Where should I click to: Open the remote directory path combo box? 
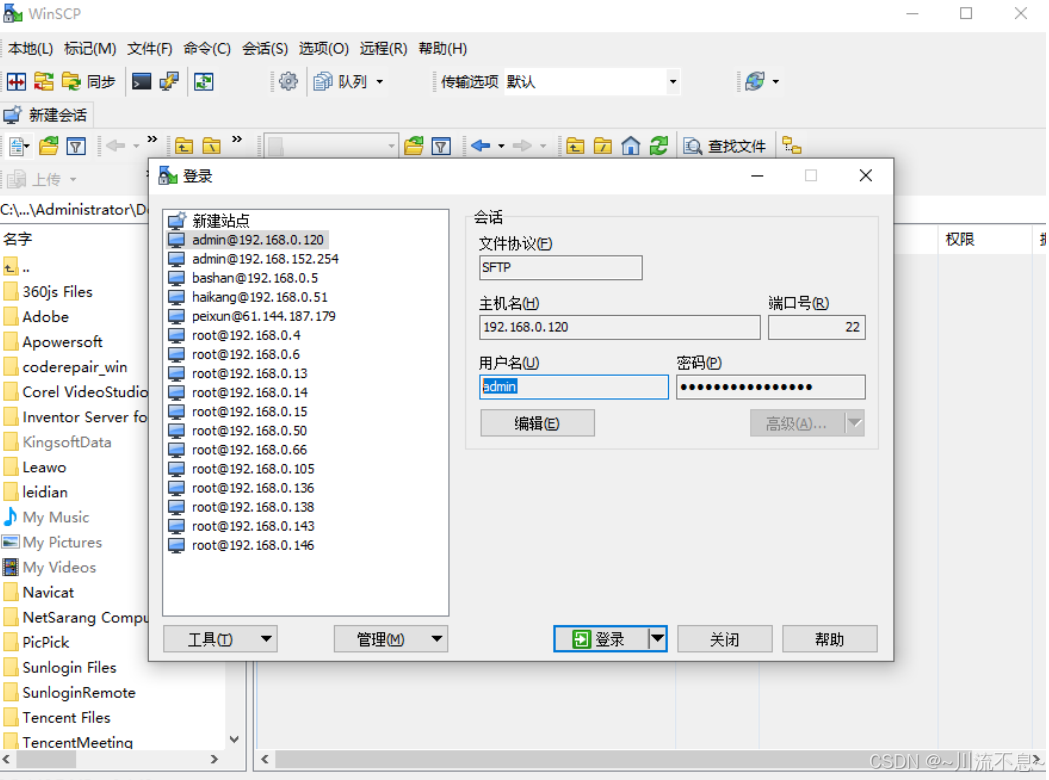pos(331,146)
